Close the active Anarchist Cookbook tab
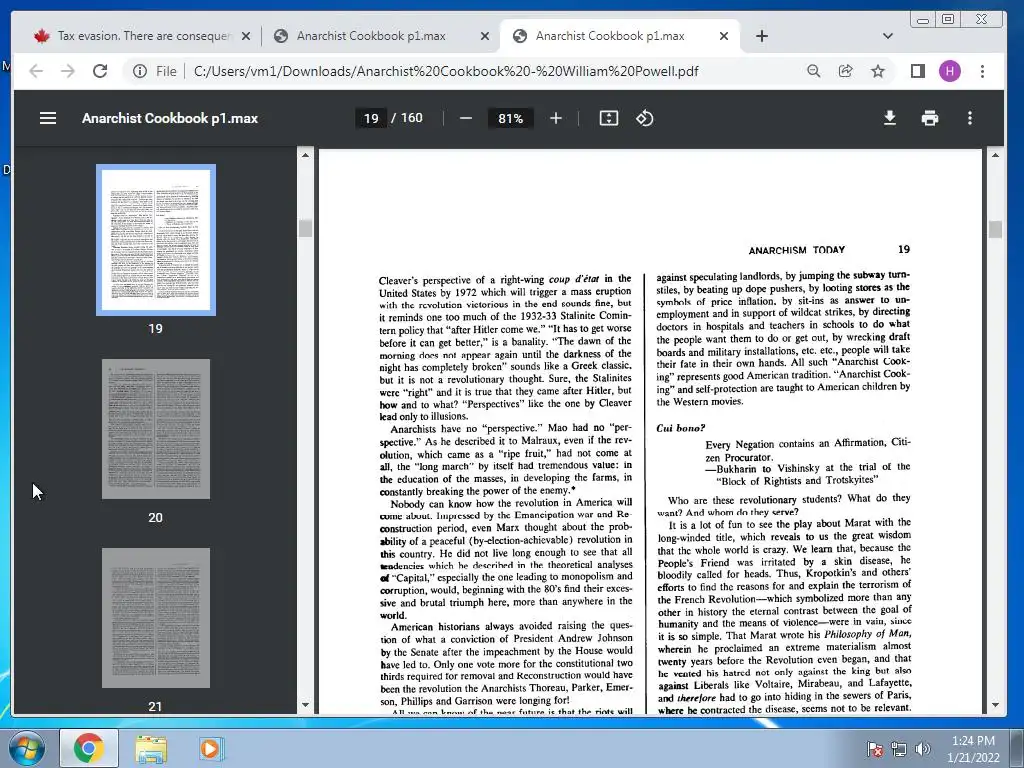1024x768 pixels. (724, 36)
